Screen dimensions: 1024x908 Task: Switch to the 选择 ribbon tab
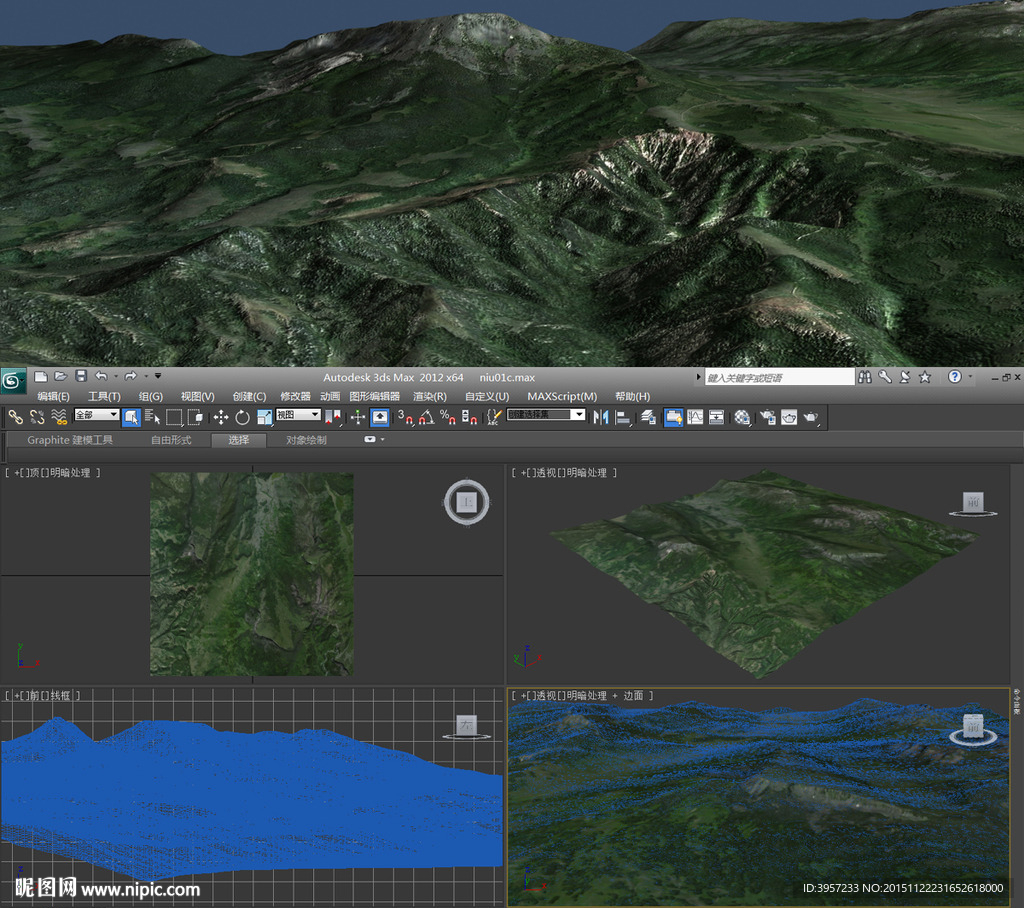(x=239, y=440)
